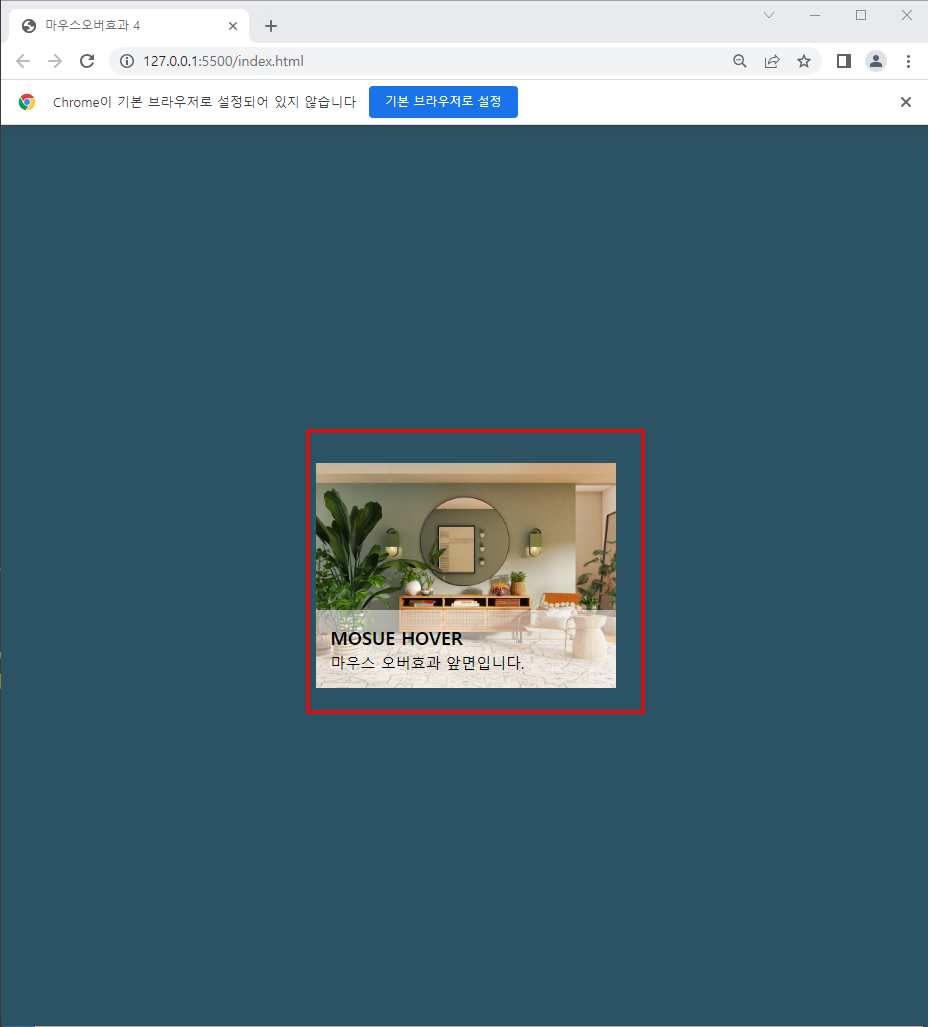Go forward to the next page
This screenshot has height=1027, width=931.
pyautogui.click(x=55, y=61)
